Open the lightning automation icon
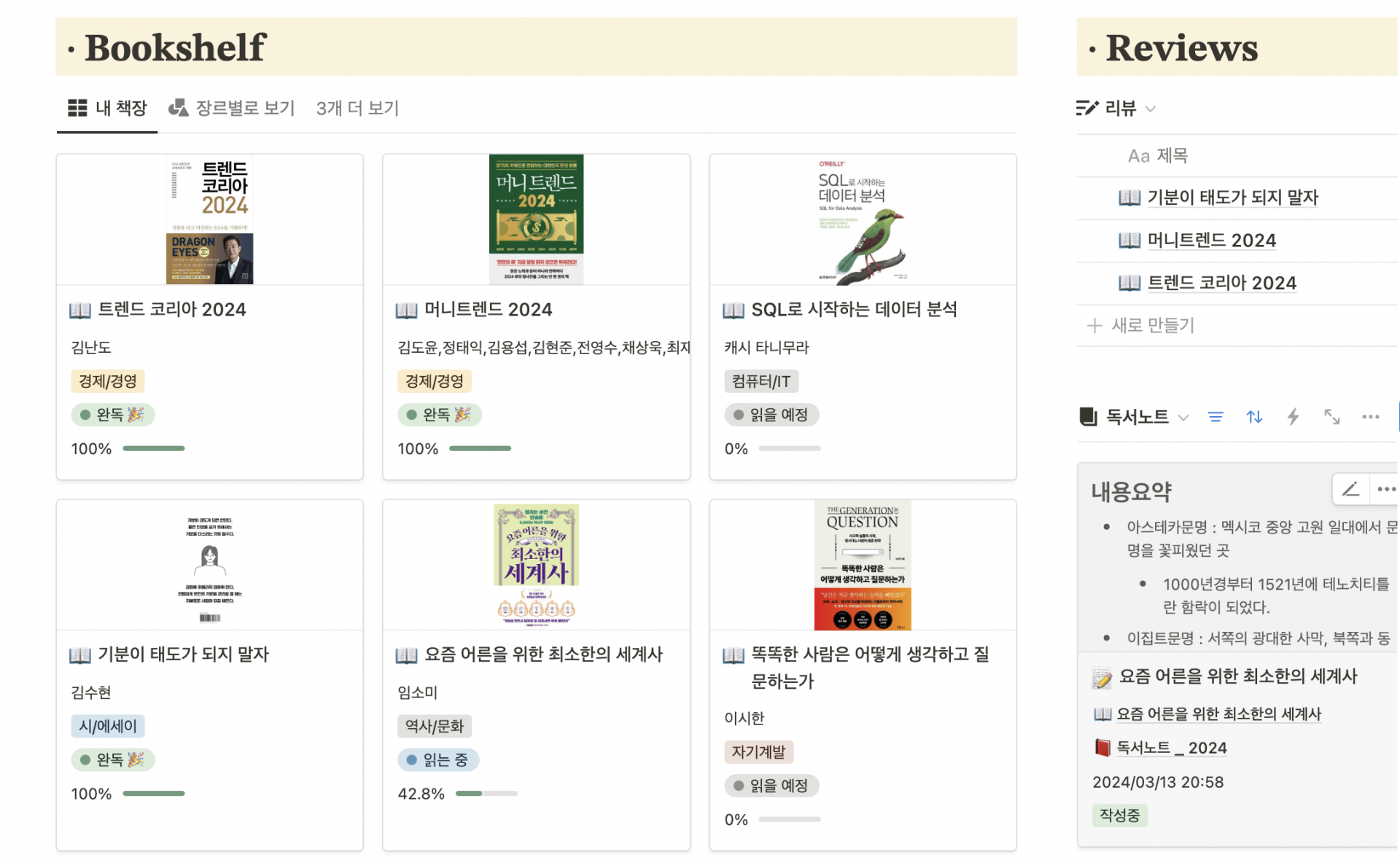This screenshot has height=860, width=1400. click(1293, 417)
